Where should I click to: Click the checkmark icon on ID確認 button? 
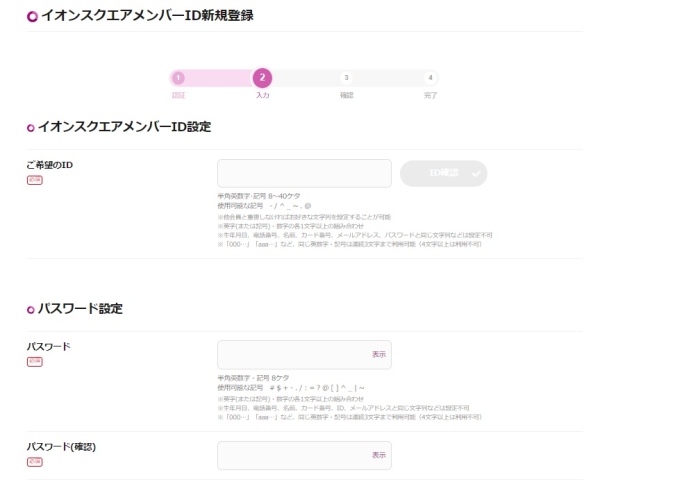coord(475,174)
